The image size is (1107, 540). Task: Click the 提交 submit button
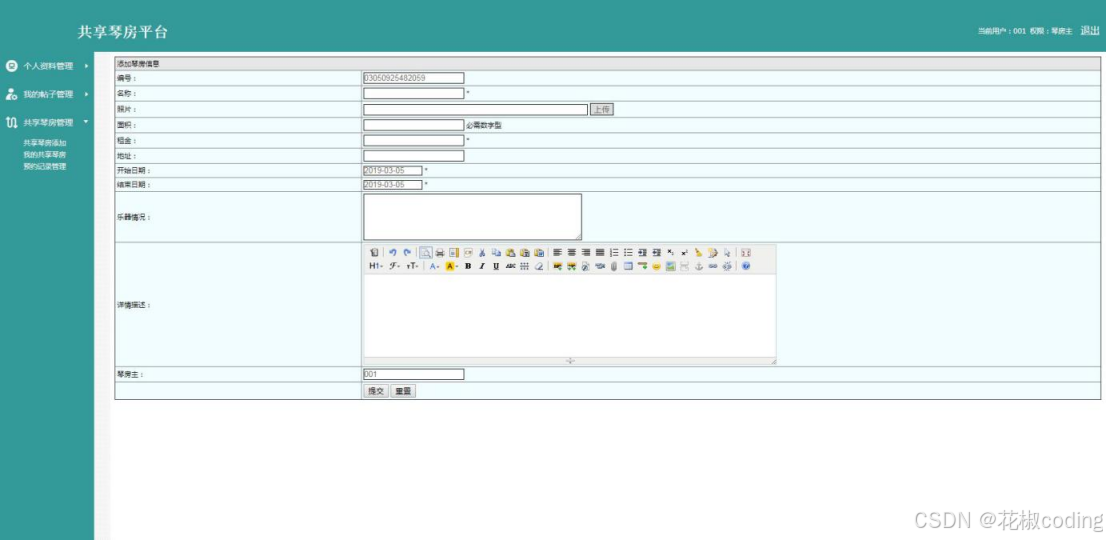(376, 391)
